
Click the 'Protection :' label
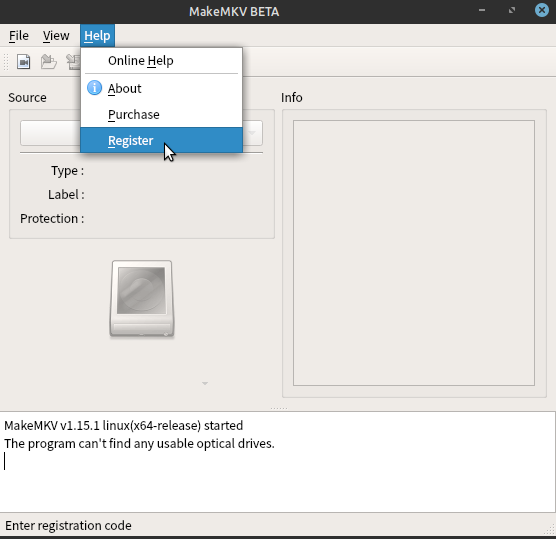[52, 219]
